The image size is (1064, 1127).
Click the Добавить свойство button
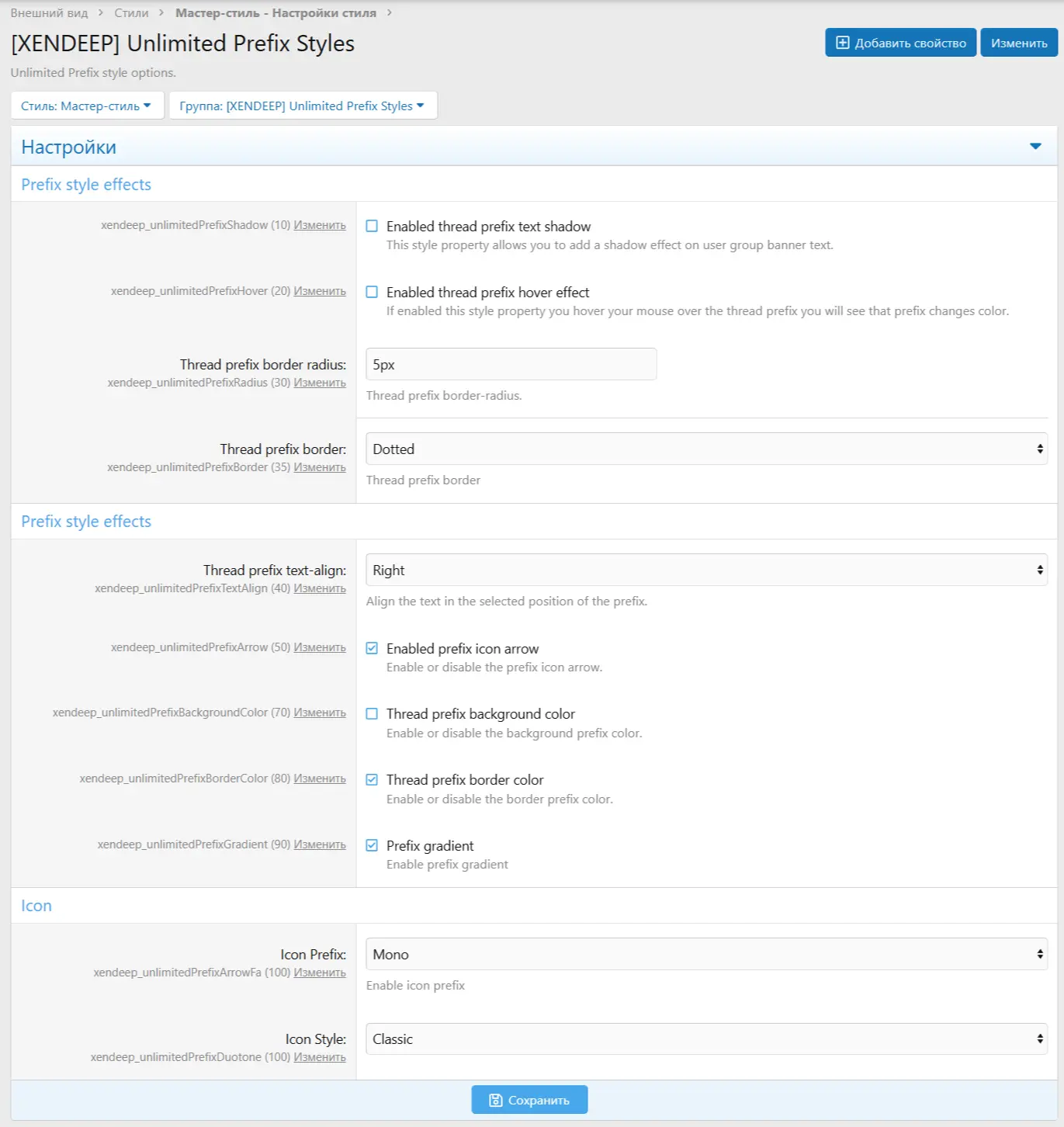click(900, 43)
